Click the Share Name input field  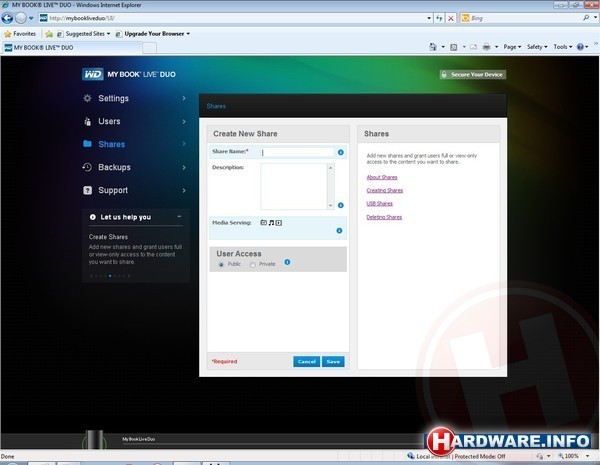coord(297,152)
